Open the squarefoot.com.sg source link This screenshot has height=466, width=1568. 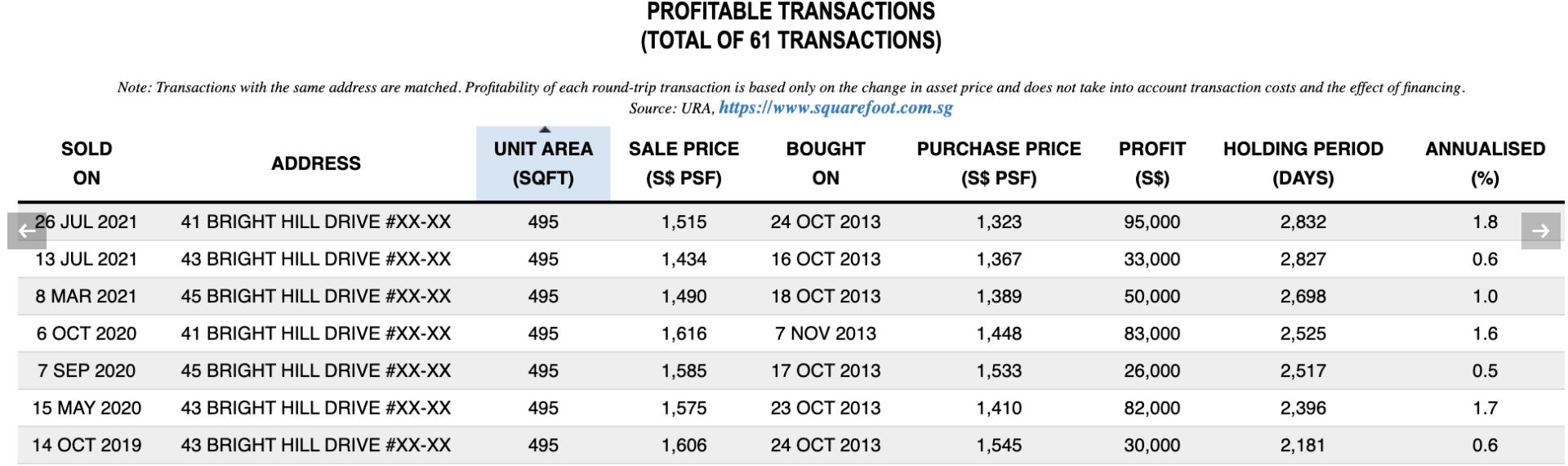coord(835,108)
